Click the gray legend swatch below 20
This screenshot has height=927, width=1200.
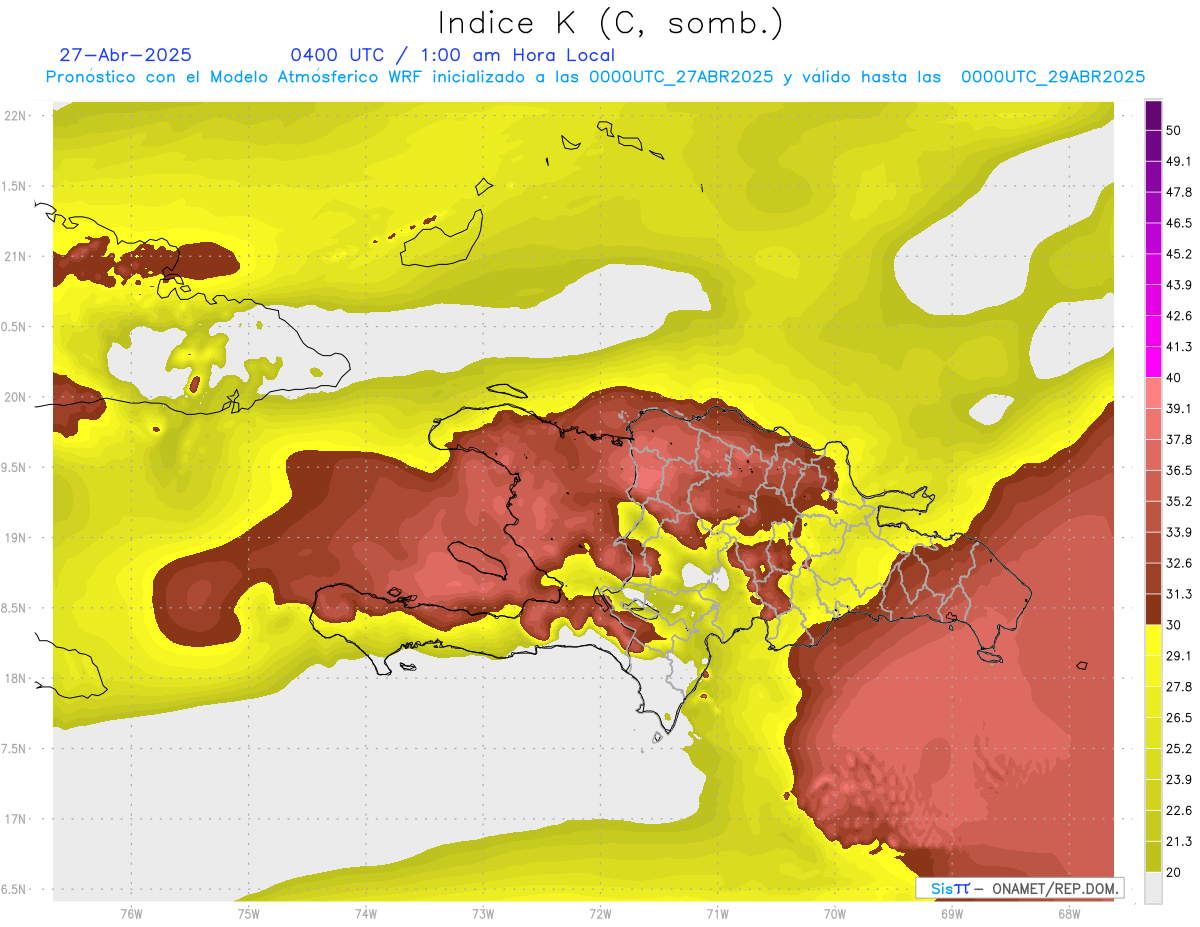pos(1153,888)
